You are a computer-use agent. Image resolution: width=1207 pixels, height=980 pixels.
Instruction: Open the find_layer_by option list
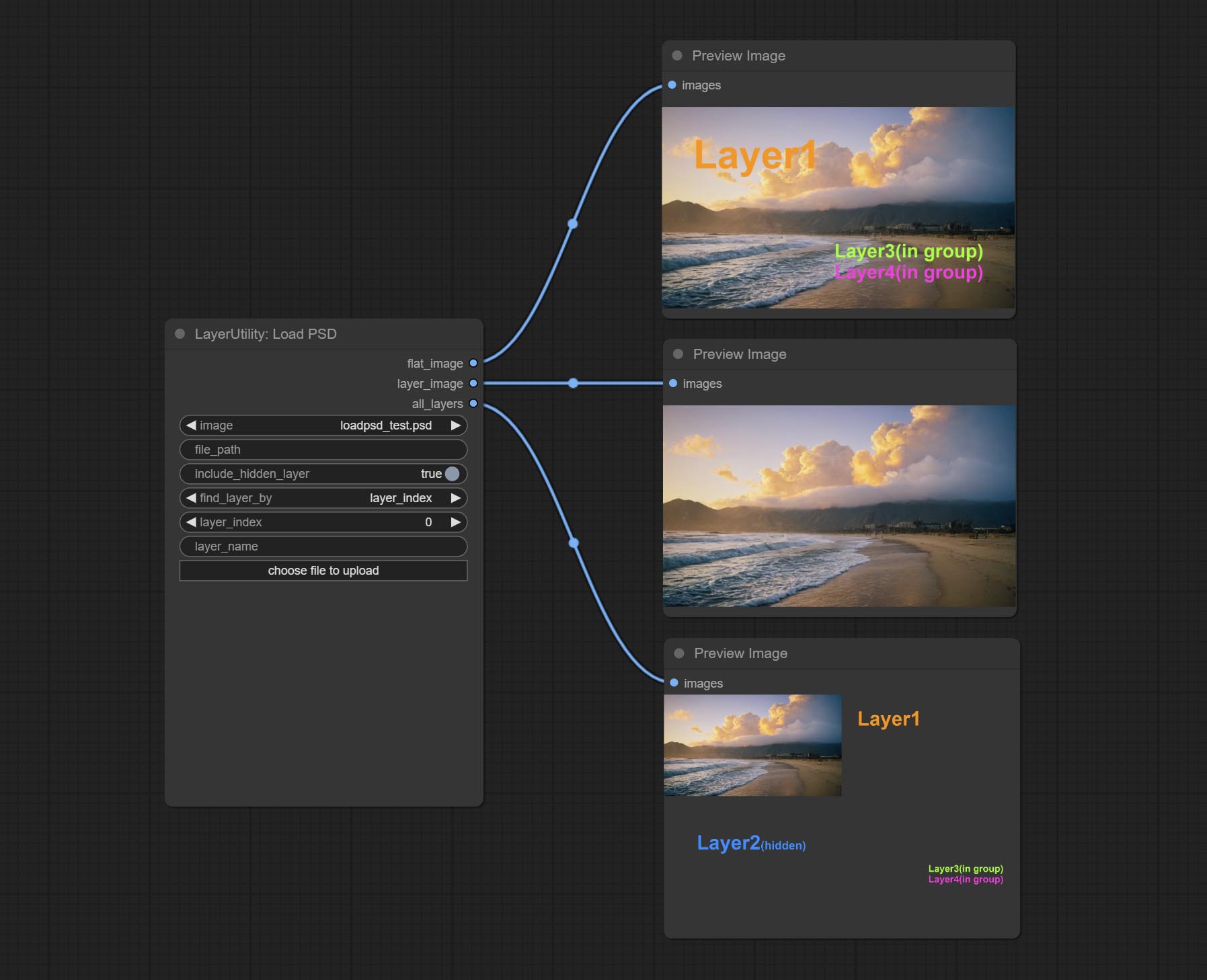pyautogui.click(x=323, y=498)
